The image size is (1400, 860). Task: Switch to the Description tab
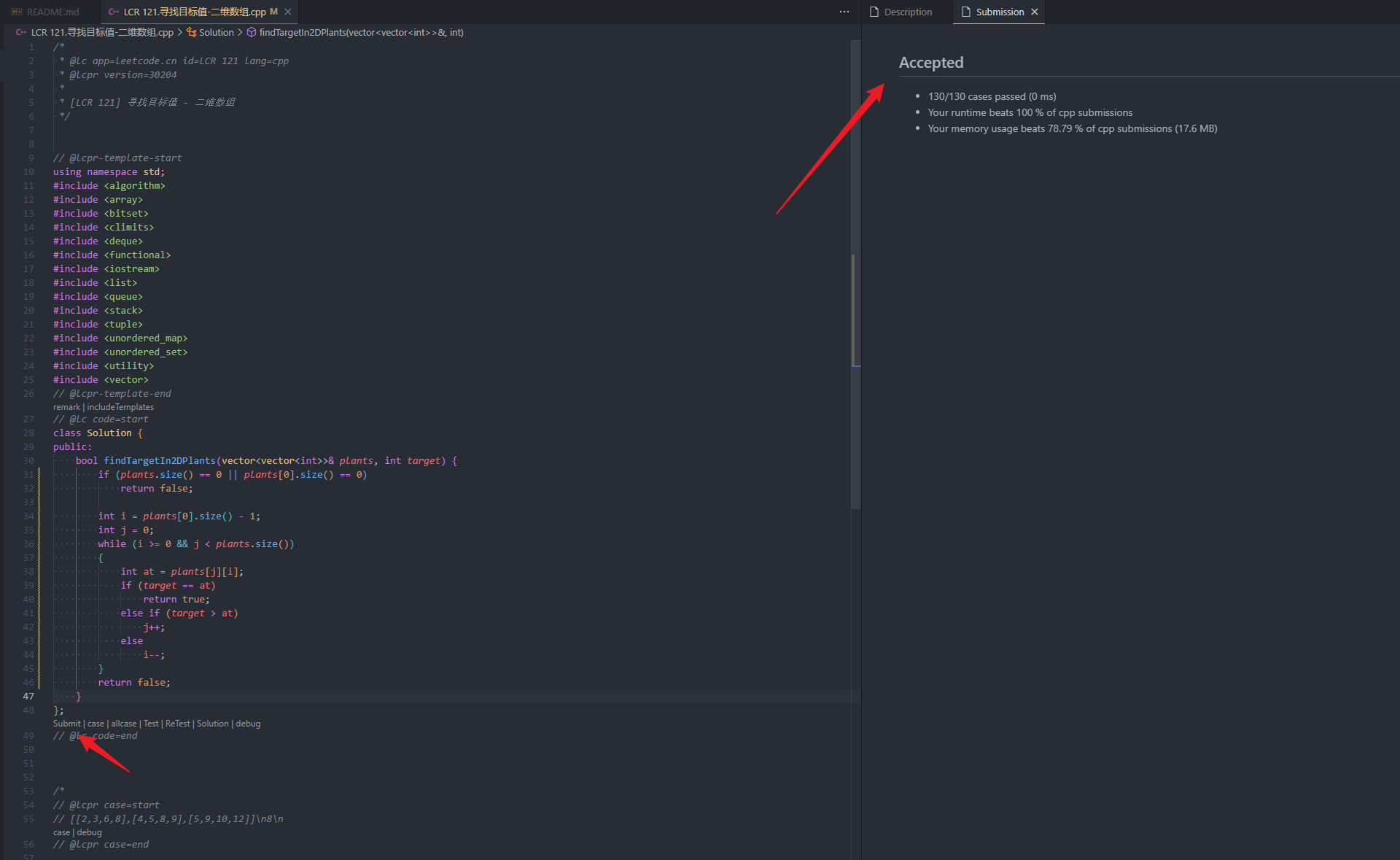pos(908,12)
